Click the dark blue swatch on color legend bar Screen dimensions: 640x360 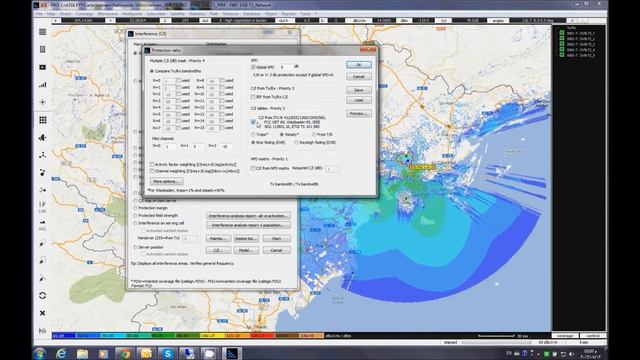pyautogui.click(x=64, y=336)
